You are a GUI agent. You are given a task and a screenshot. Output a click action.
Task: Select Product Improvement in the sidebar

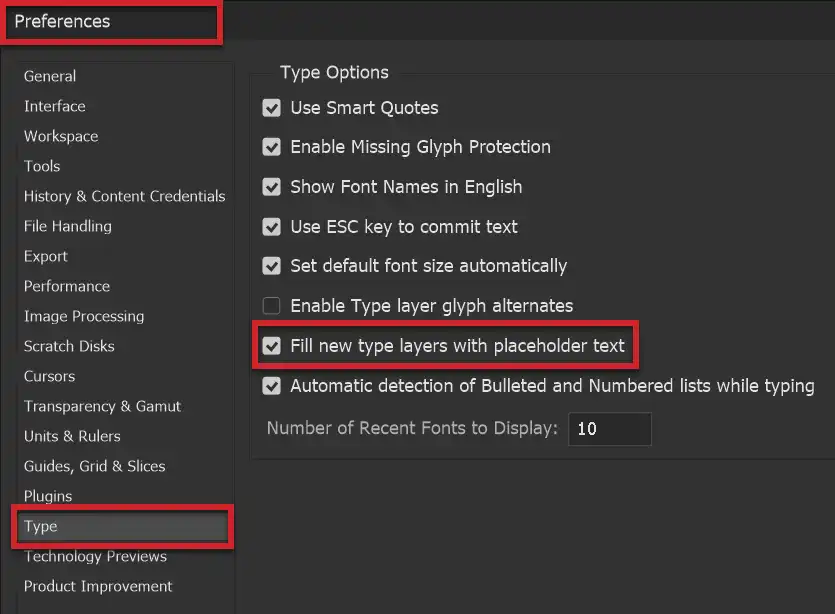[97, 586]
